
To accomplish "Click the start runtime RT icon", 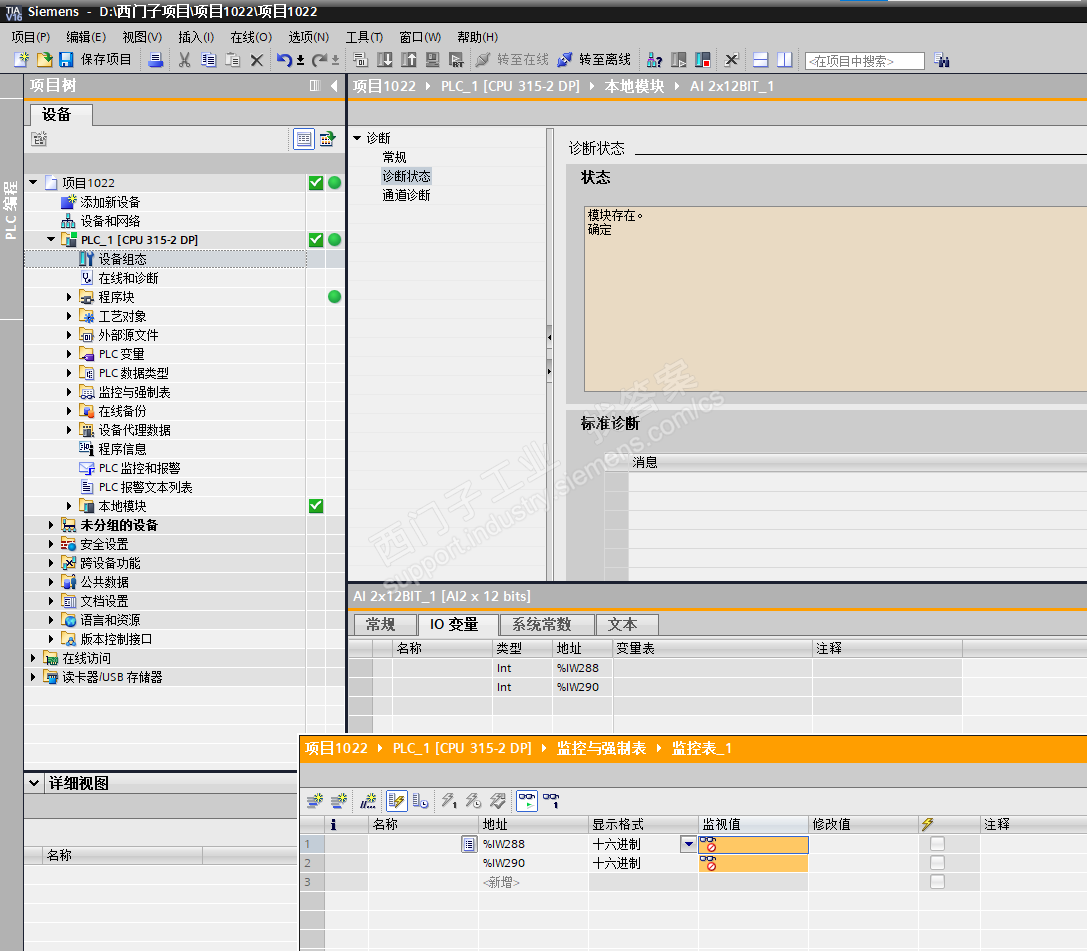I will coord(455,60).
